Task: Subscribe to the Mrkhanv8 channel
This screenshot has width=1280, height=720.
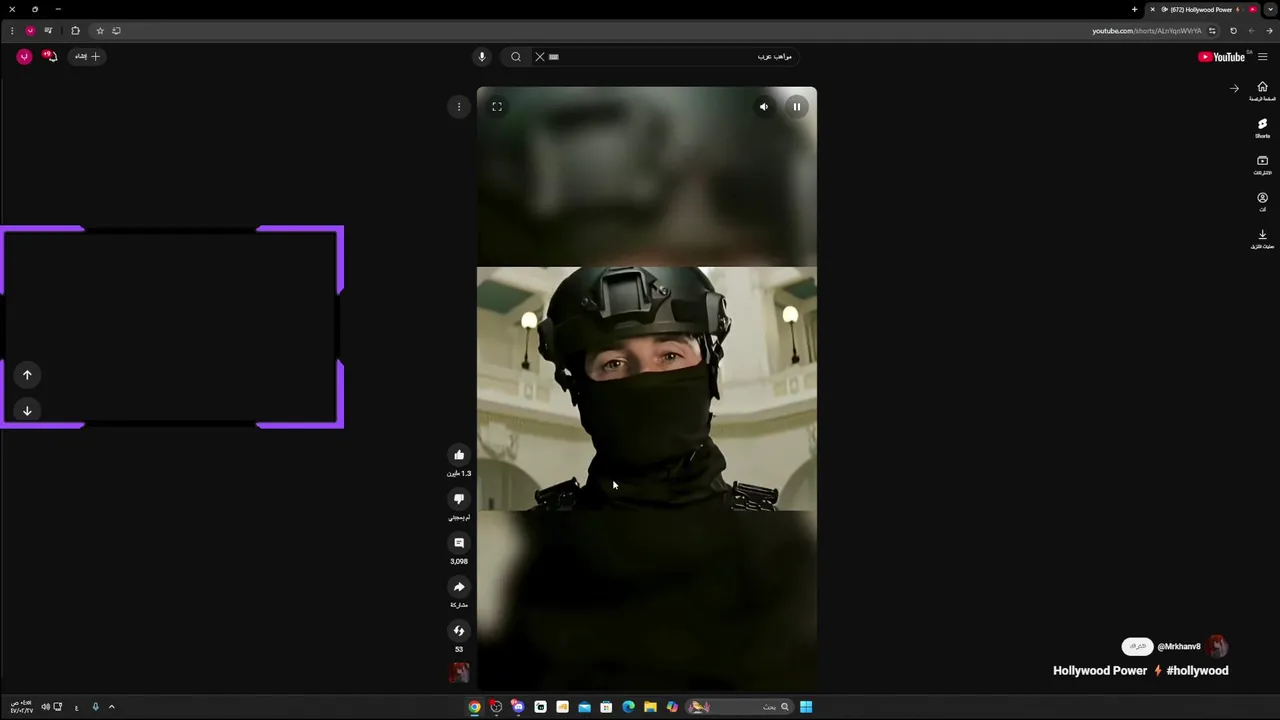Action: [x=1137, y=647]
